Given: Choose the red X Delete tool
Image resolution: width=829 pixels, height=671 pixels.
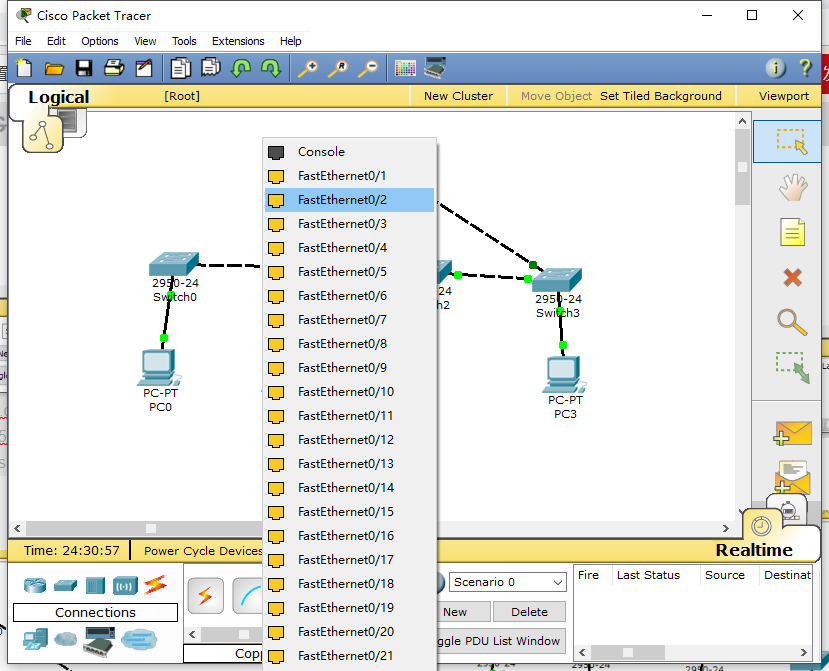Looking at the screenshot, I should tap(792, 277).
